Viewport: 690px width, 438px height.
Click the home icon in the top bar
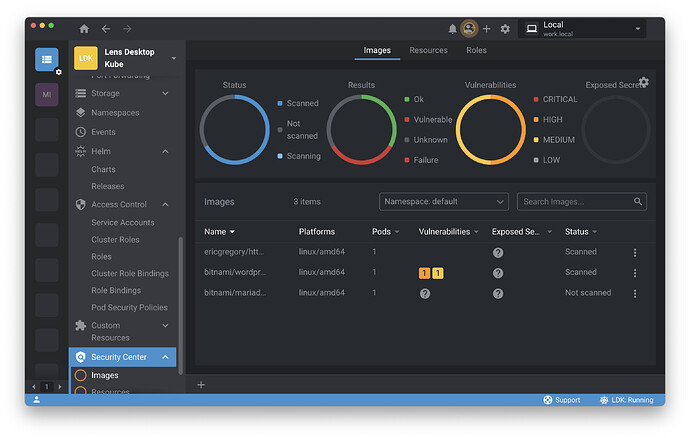84,29
